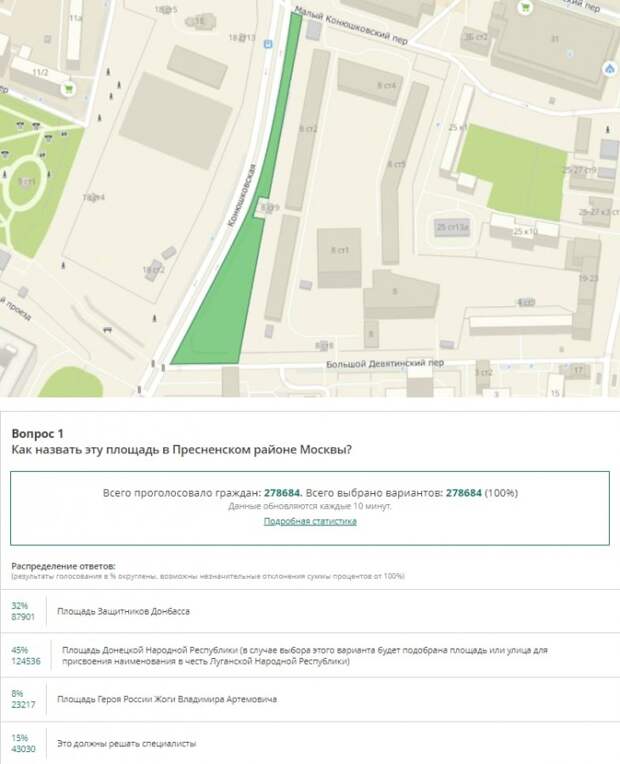Click the total voters count 278684 text
This screenshot has width=620, height=764.
coord(283,493)
